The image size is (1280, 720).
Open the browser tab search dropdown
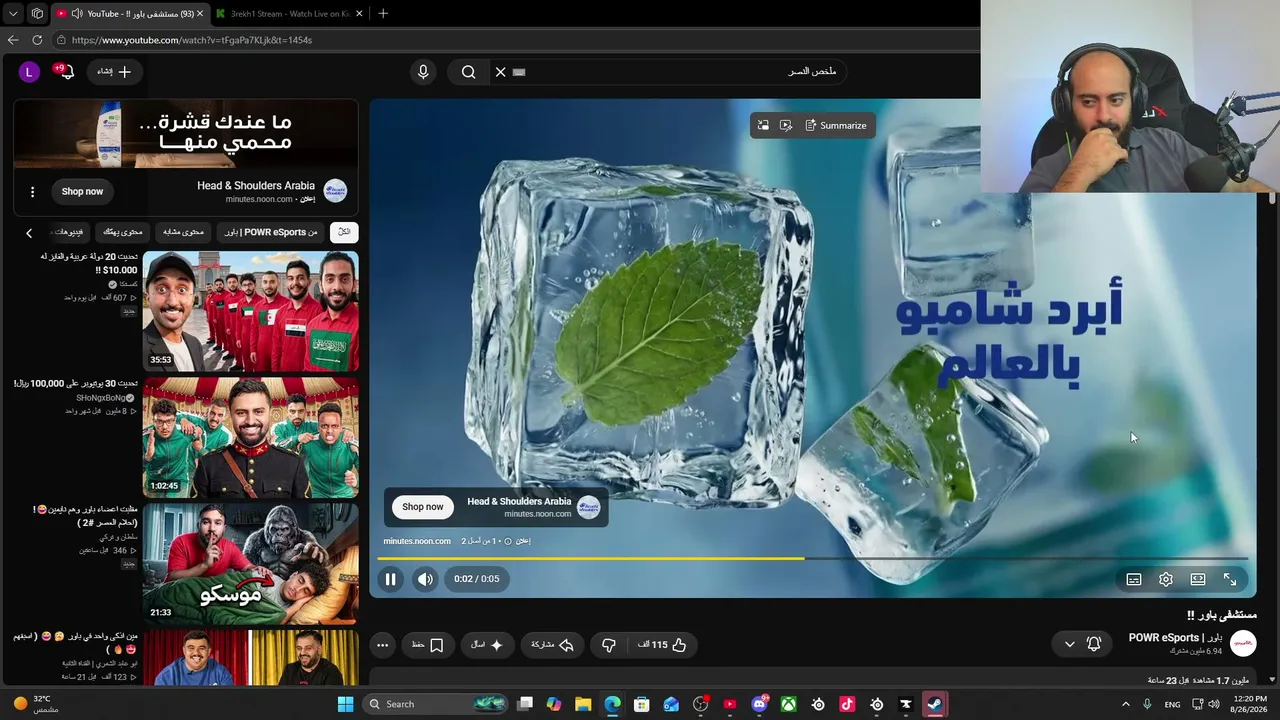[13, 13]
